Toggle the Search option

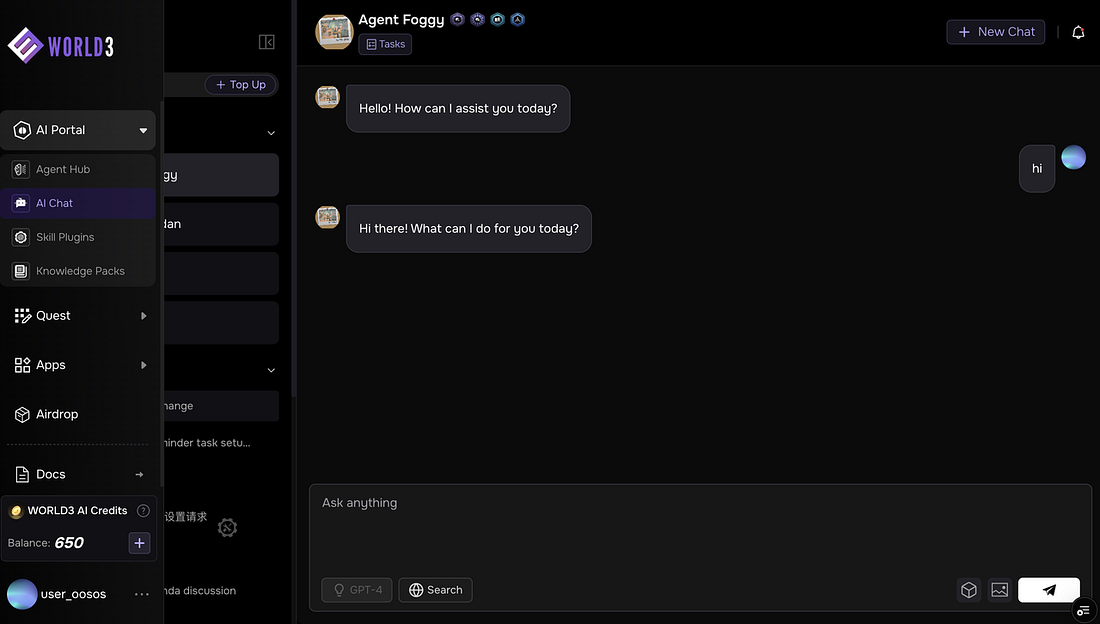coord(435,590)
